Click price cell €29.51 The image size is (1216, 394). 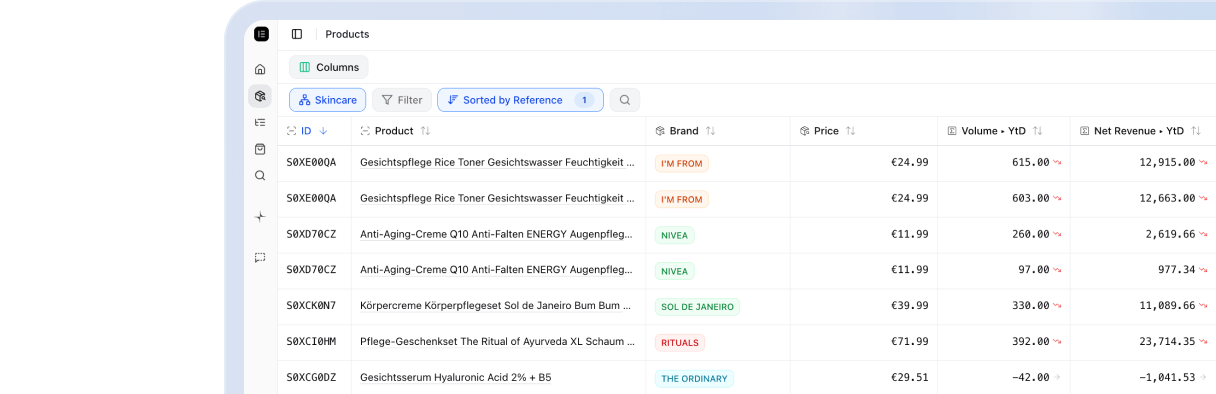click(910, 378)
